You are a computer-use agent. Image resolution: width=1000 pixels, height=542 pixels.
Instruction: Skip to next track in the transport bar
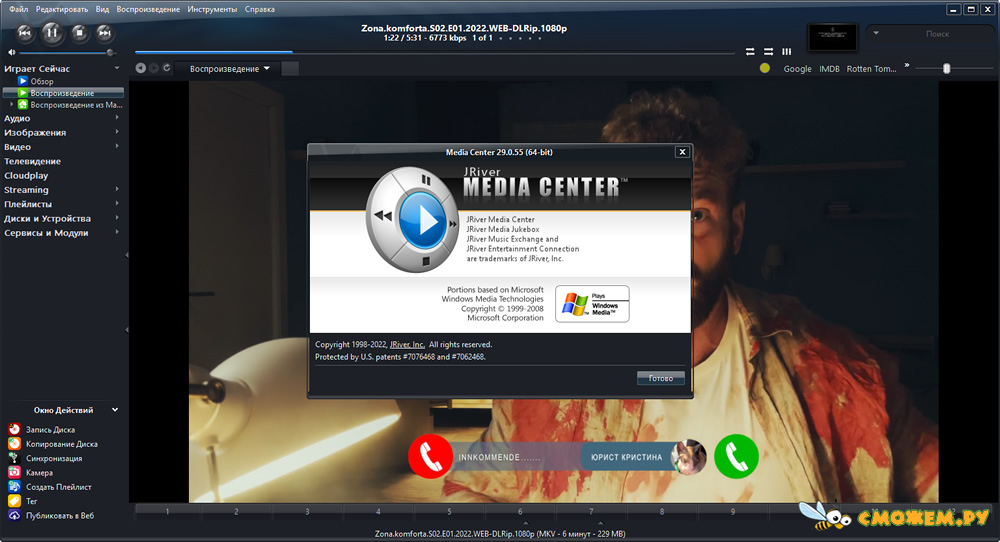click(x=105, y=33)
